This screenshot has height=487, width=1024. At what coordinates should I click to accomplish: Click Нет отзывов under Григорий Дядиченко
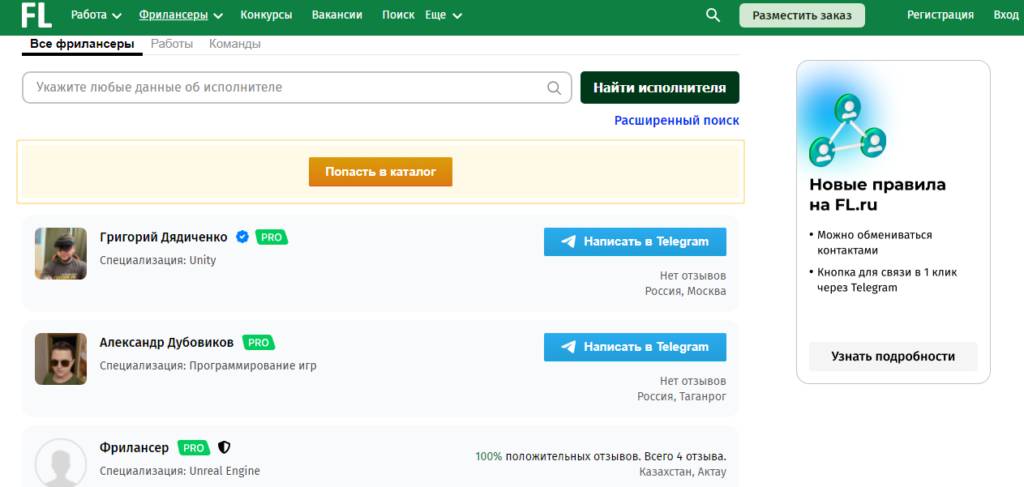693,275
